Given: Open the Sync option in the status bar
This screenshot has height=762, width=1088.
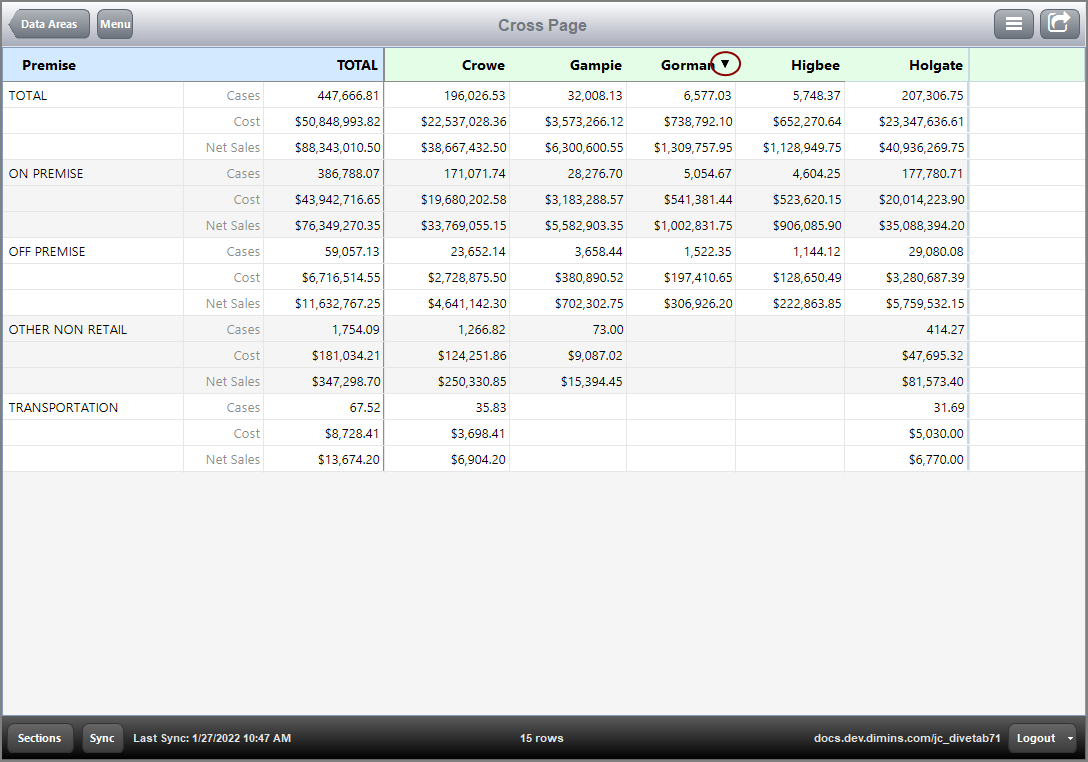Looking at the screenshot, I should pyautogui.click(x=102, y=738).
